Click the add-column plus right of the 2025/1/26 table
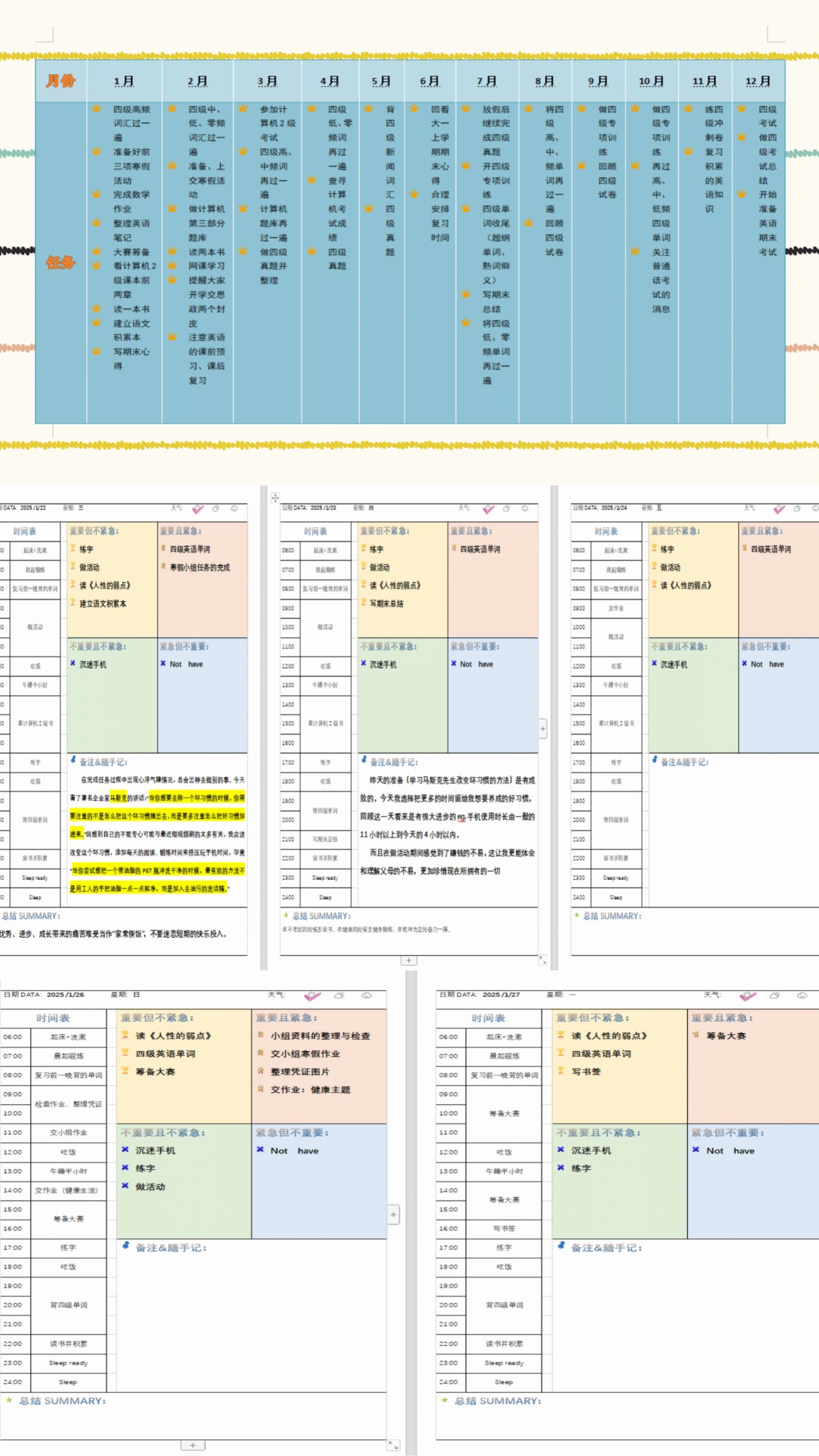This screenshot has width=819, height=1456. pos(393,1214)
